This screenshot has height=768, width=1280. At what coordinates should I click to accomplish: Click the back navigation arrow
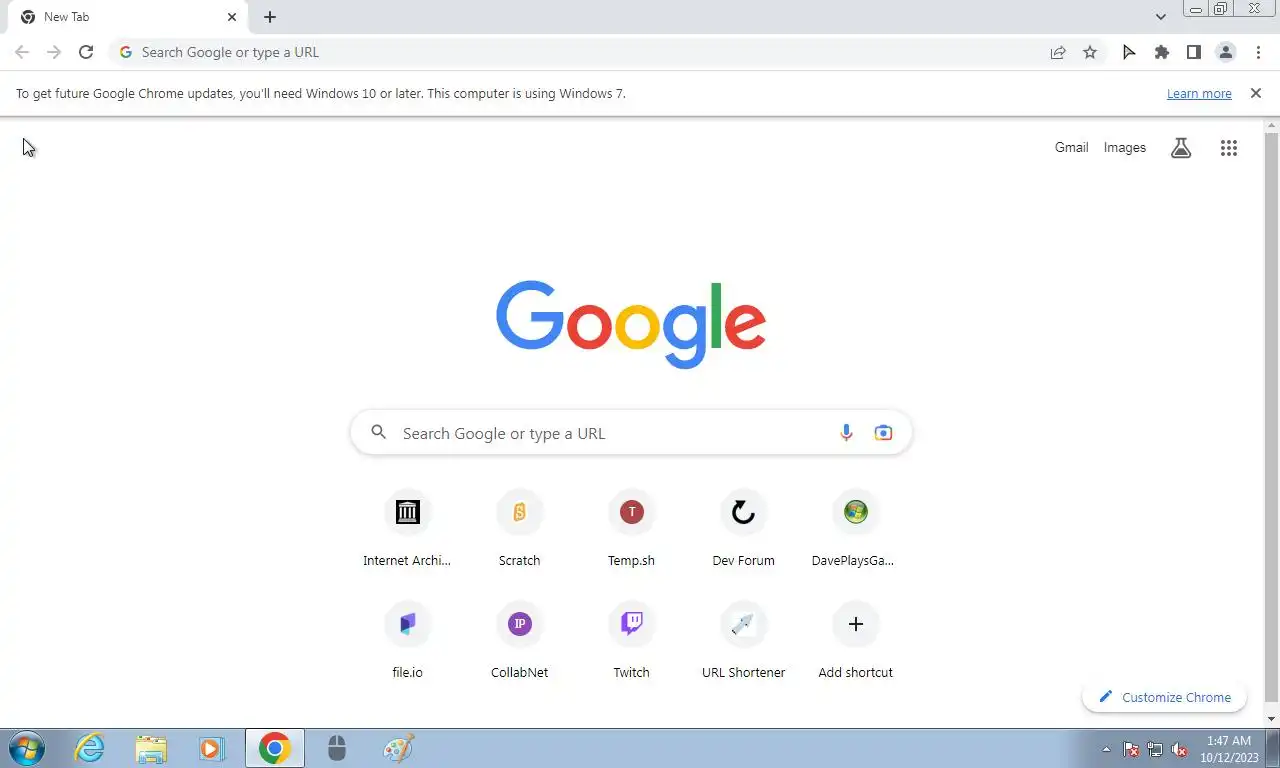coord(22,52)
